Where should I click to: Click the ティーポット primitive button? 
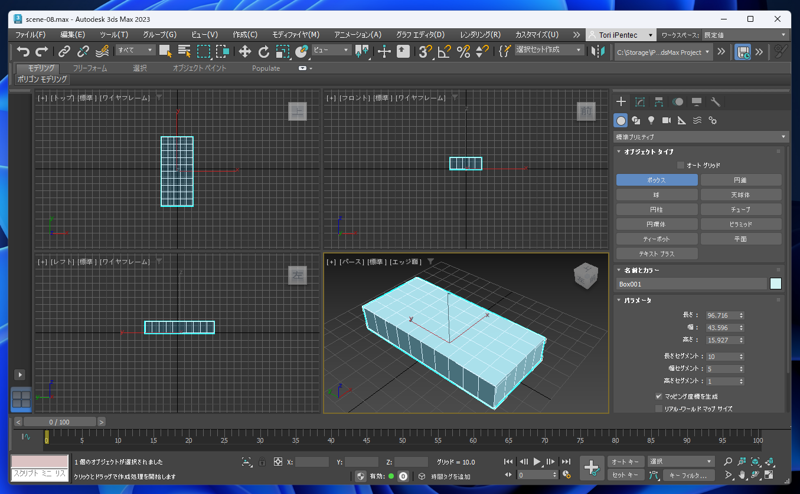pos(657,239)
